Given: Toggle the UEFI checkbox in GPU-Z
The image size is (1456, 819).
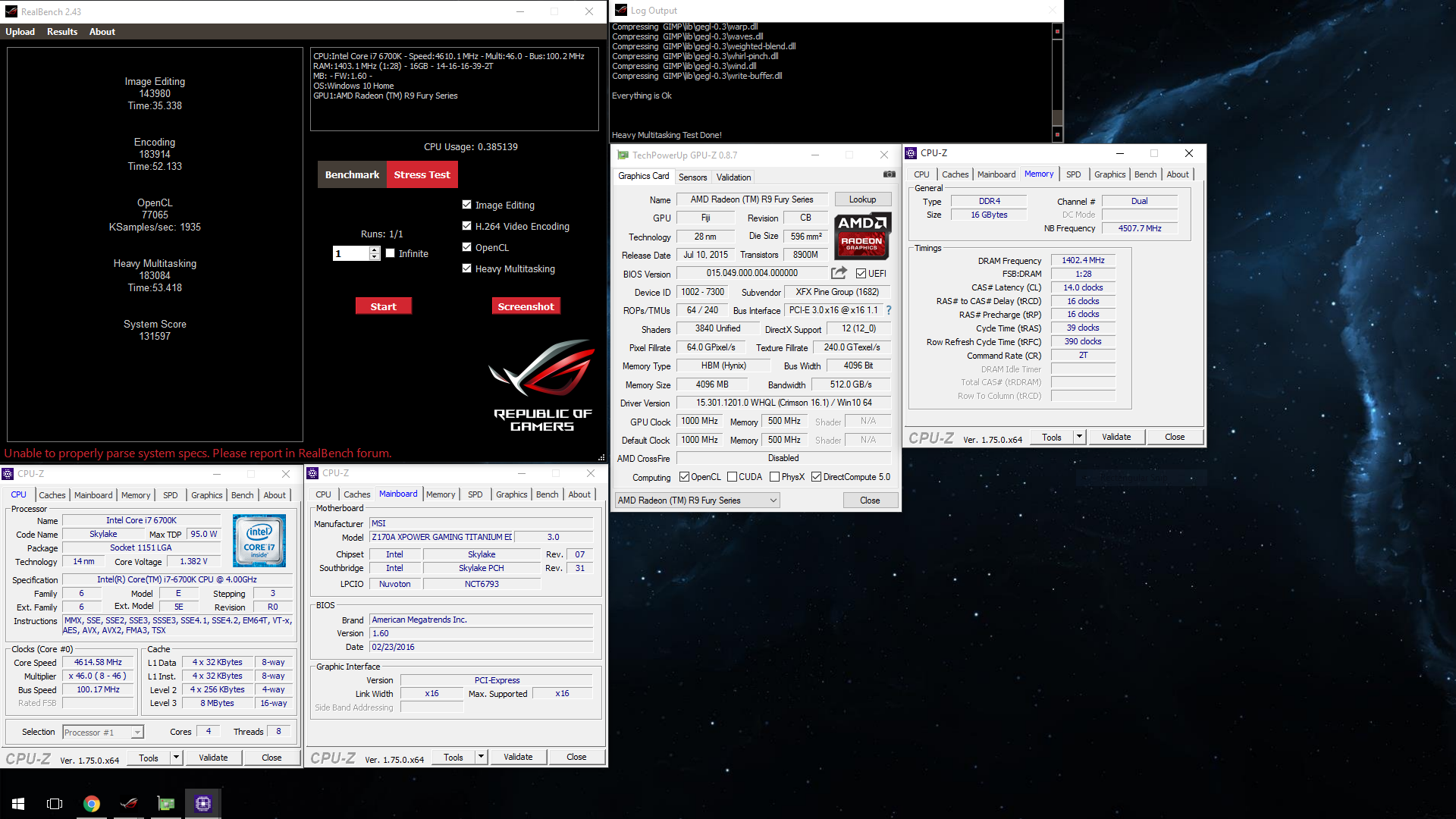Looking at the screenshot, I should tap(861, 274).
